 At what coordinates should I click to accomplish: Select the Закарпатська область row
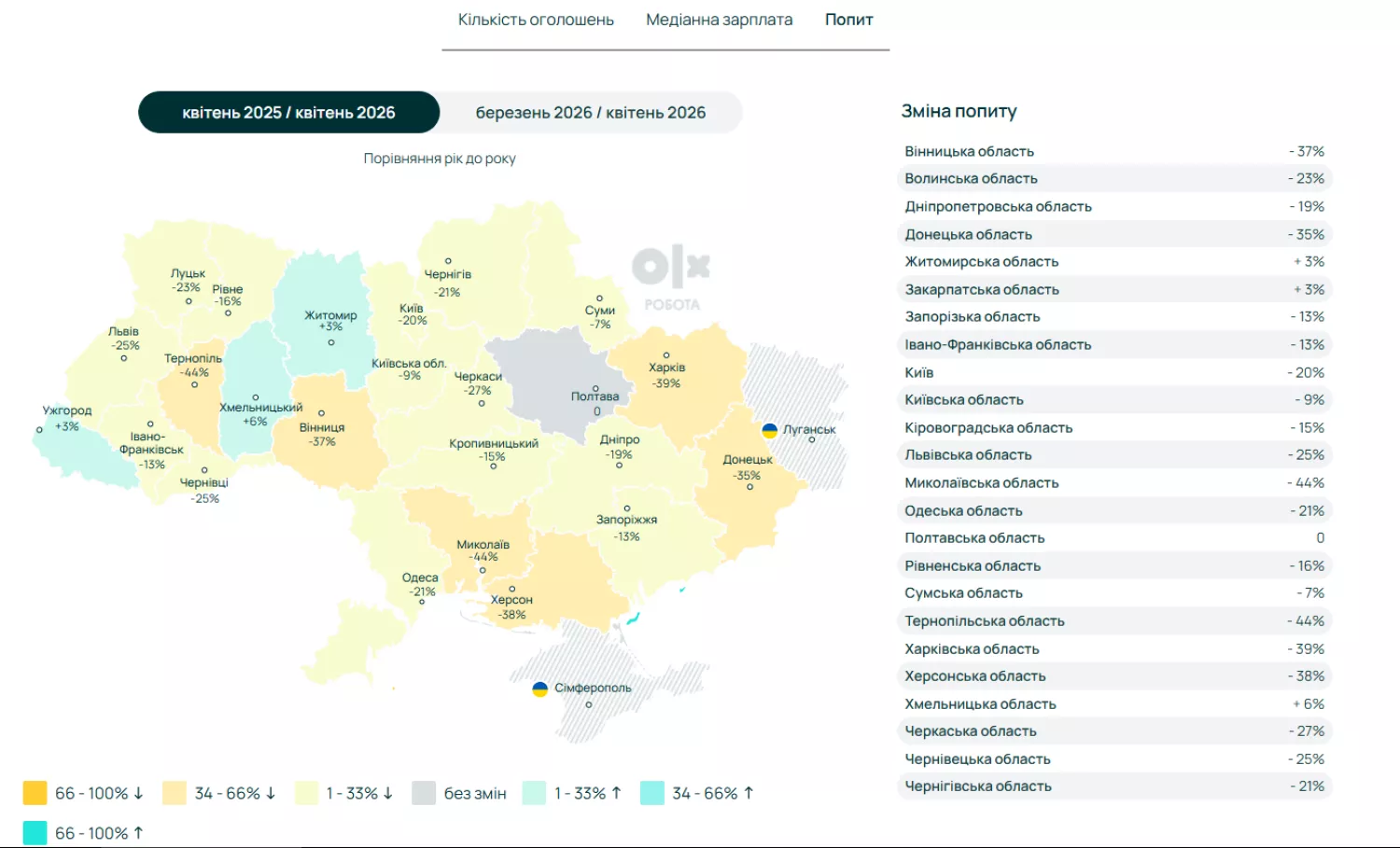coord(1114,289)
